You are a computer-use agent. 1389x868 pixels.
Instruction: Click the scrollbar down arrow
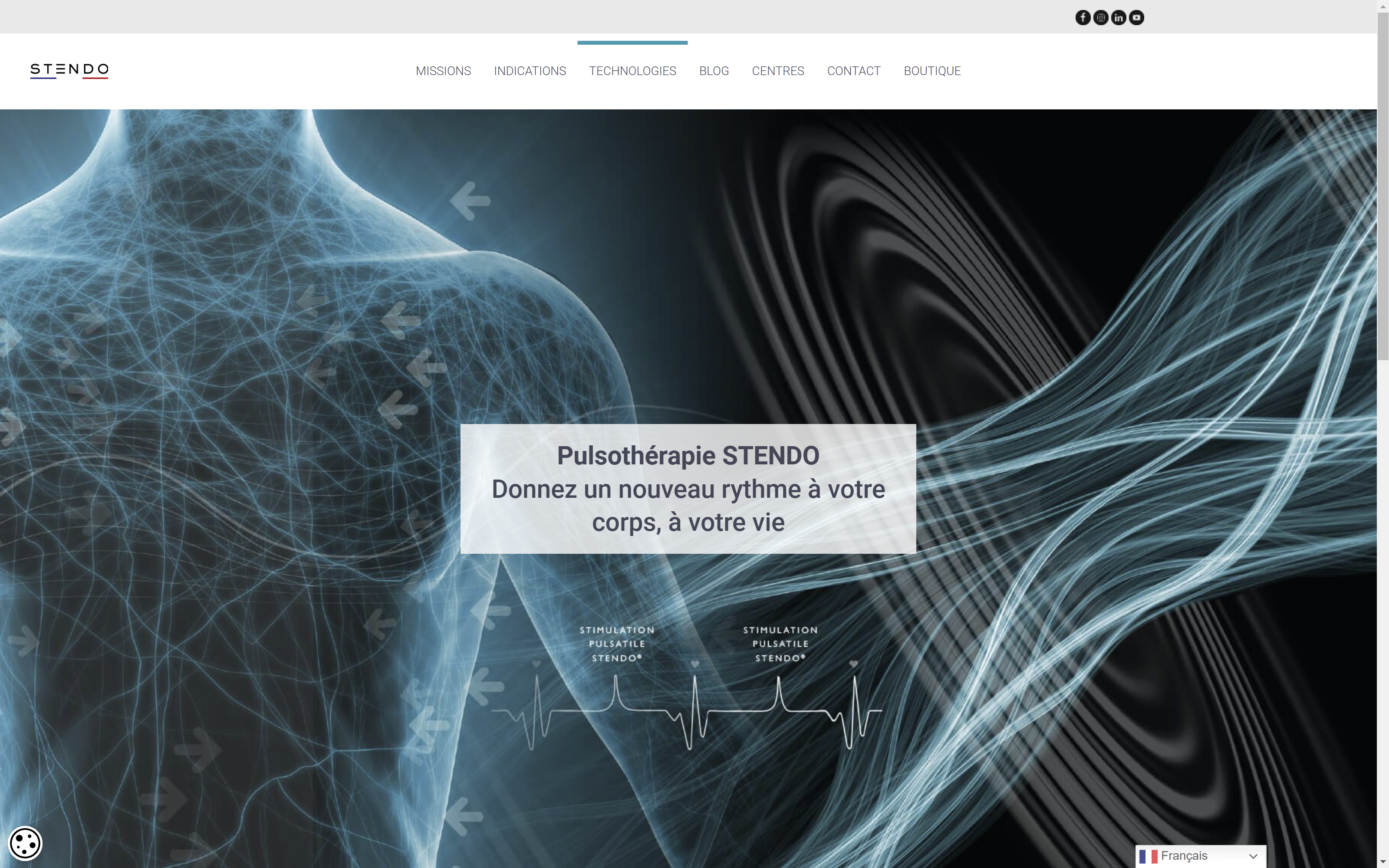[1383, 862]
